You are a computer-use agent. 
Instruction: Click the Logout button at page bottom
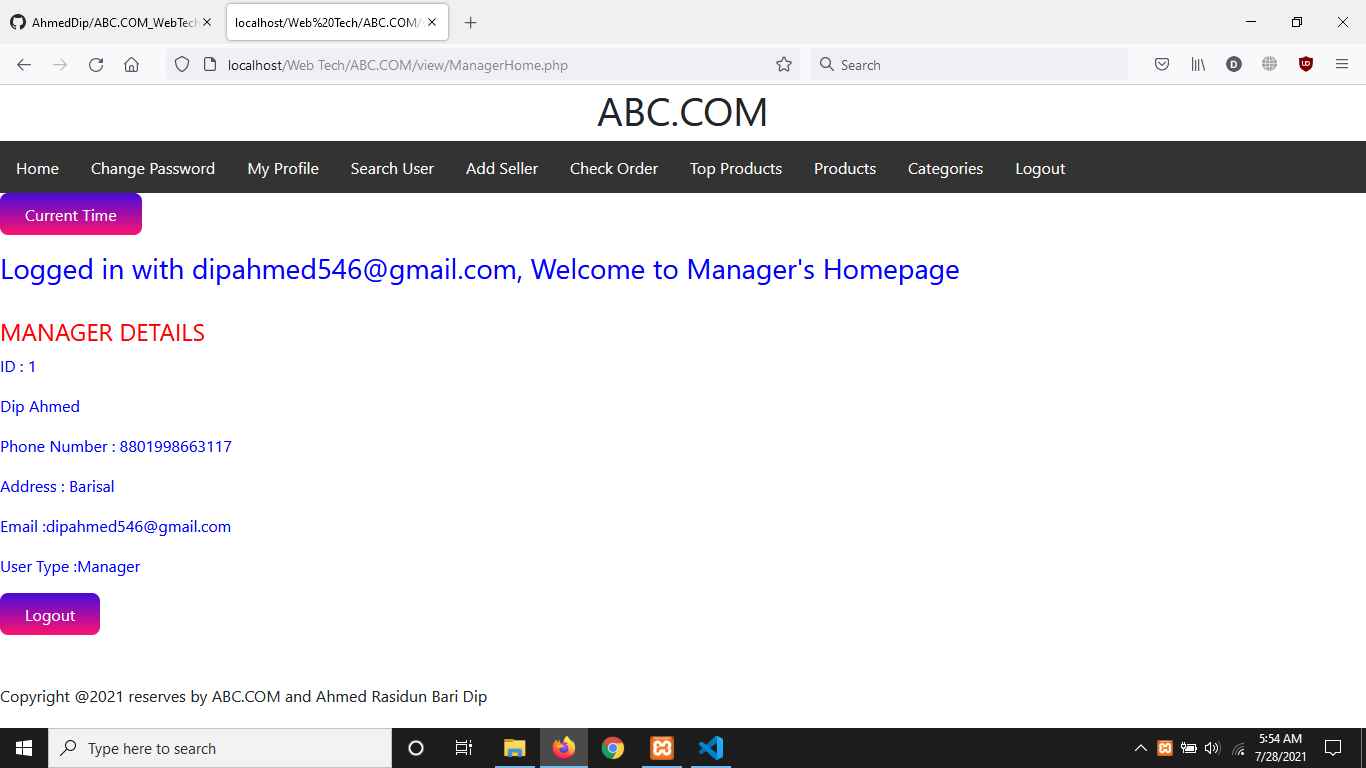click(50, 614)
